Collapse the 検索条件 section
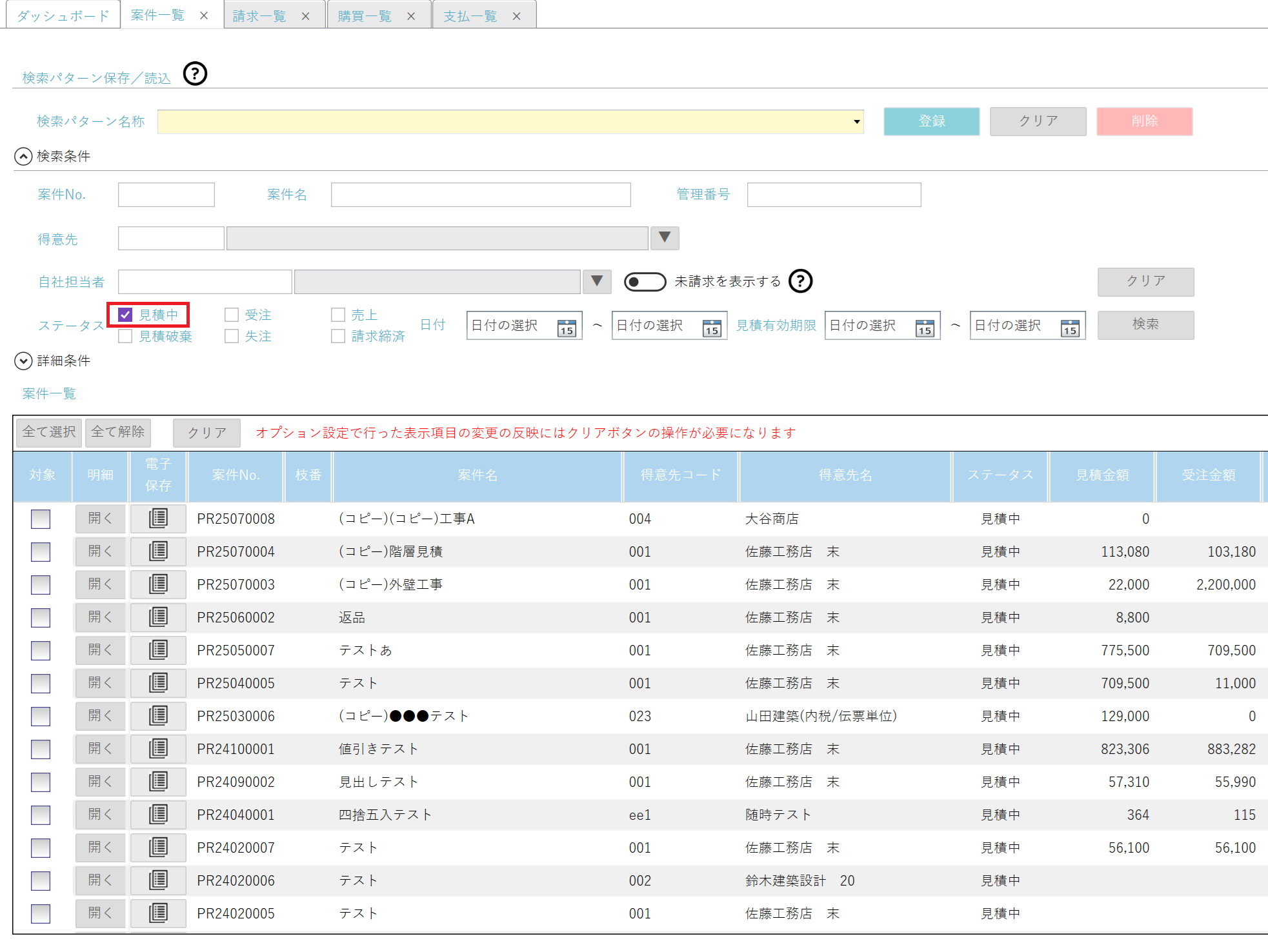Screen dimensions: 1268x952 coord(23,156)
